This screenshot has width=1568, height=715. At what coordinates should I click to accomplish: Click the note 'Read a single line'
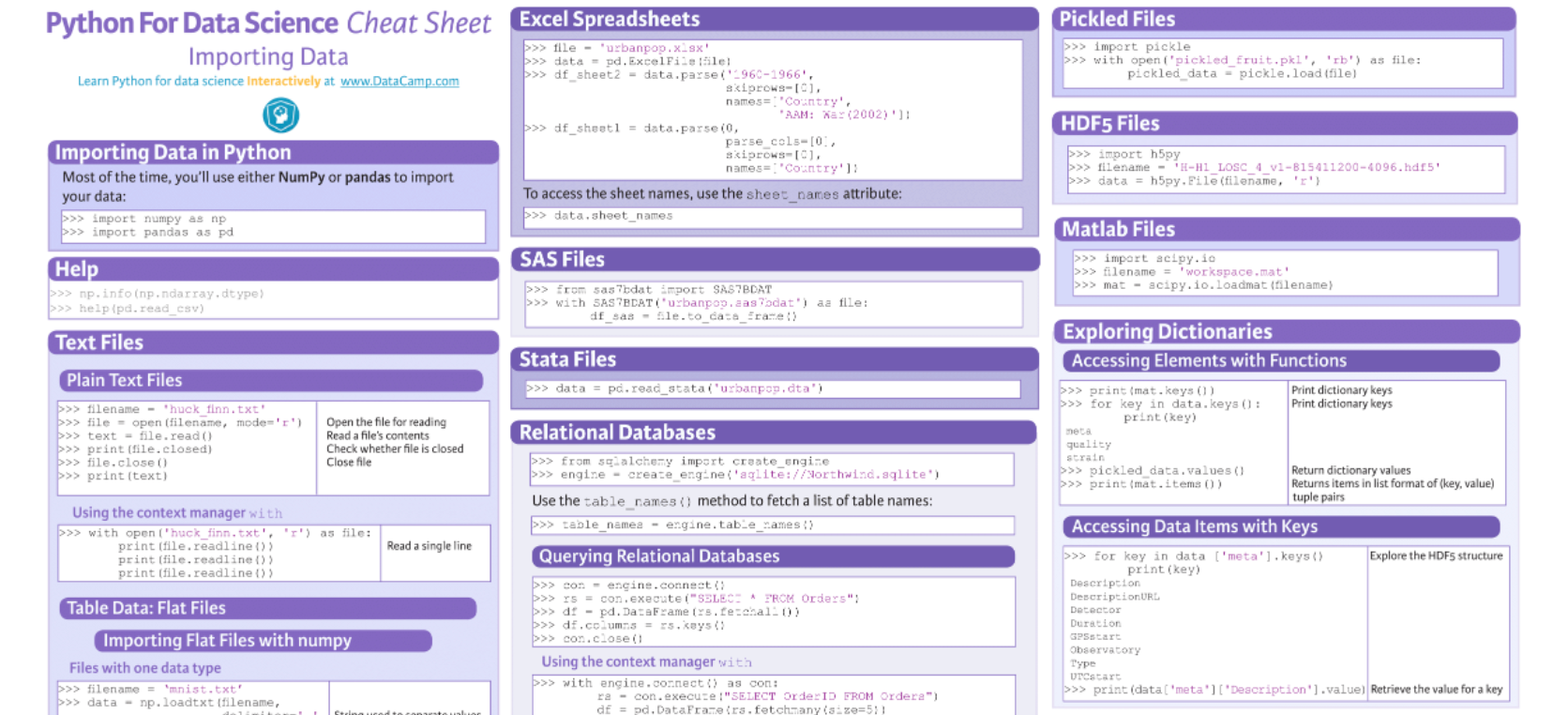430,546
